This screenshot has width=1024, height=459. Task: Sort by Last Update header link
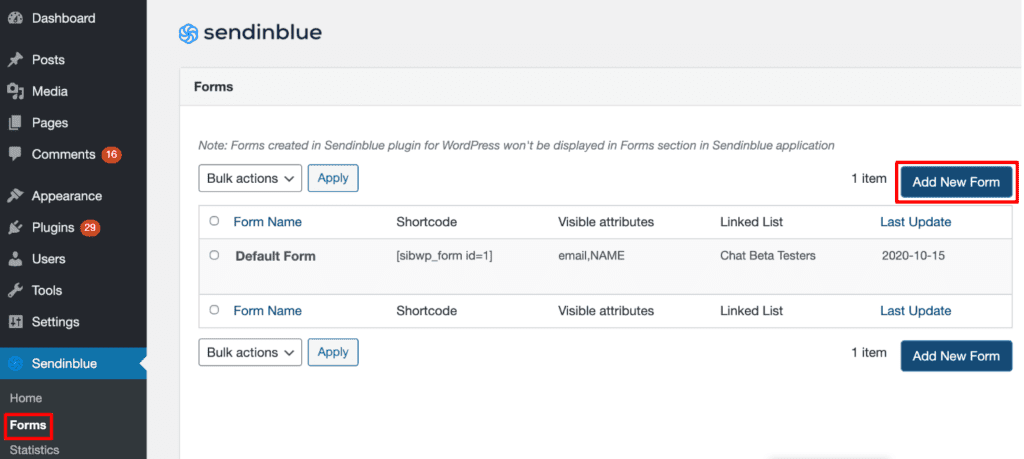(916, 222)
